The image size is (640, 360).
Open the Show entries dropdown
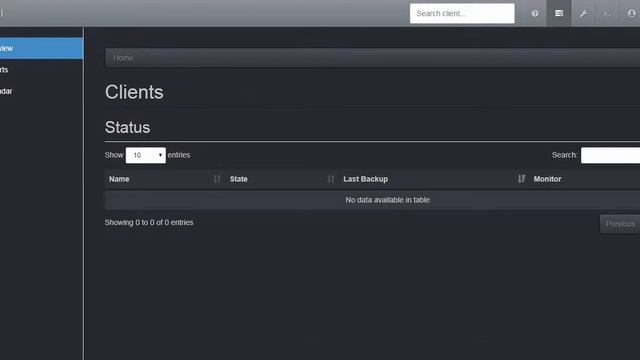pyautogui.click(x=146, y=155)
